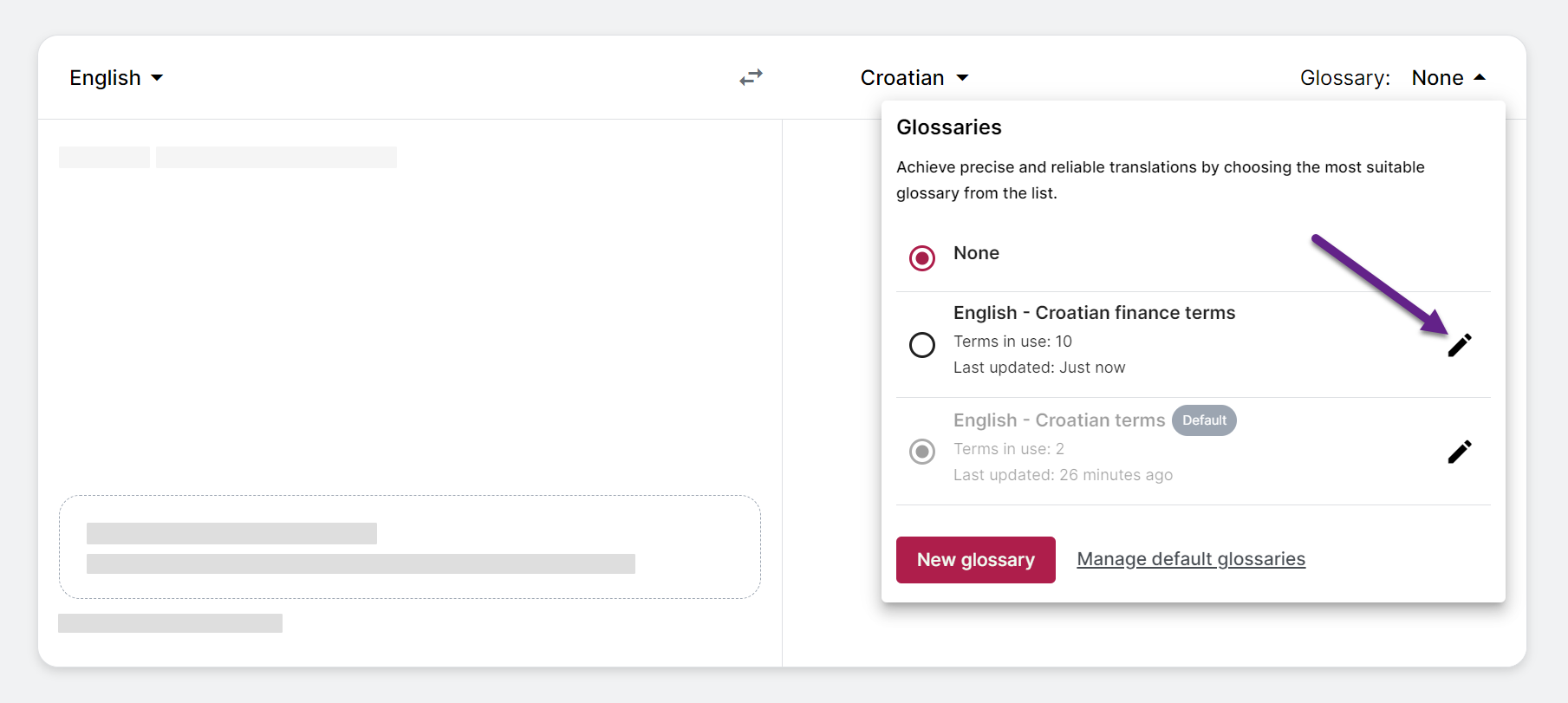Click the Default badge on Croatian terms
Viewport: 1568px width, 703px height.
pyautogui.click(x=1204, y=420)
